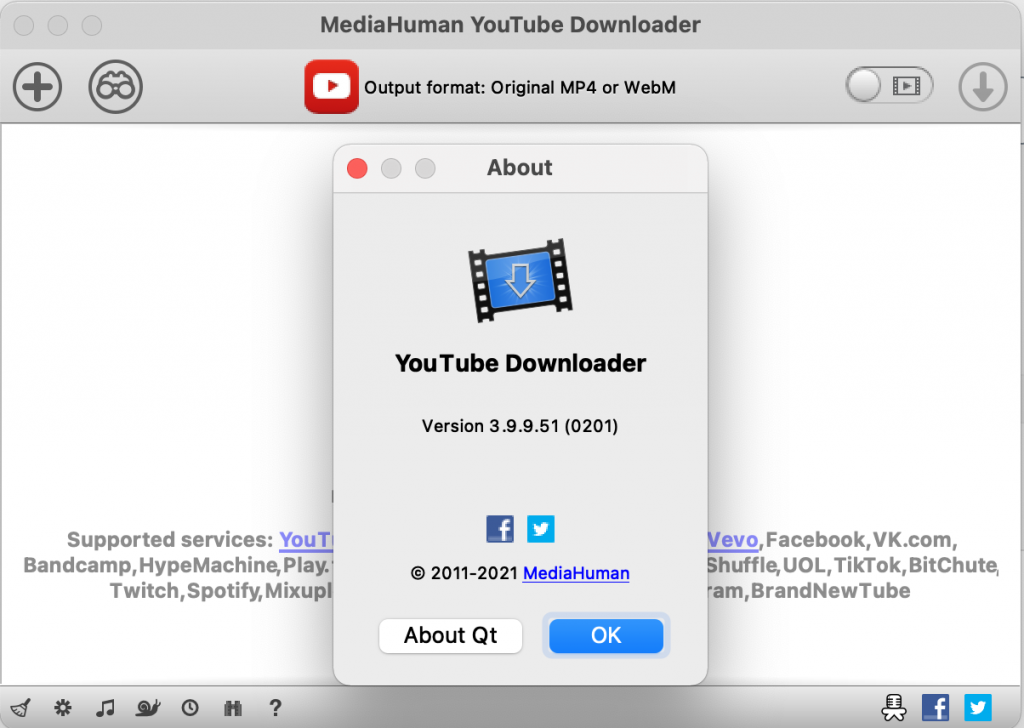Click the broom clear list icon
The height and width of the screenshot is (728, 1024).
21,708
